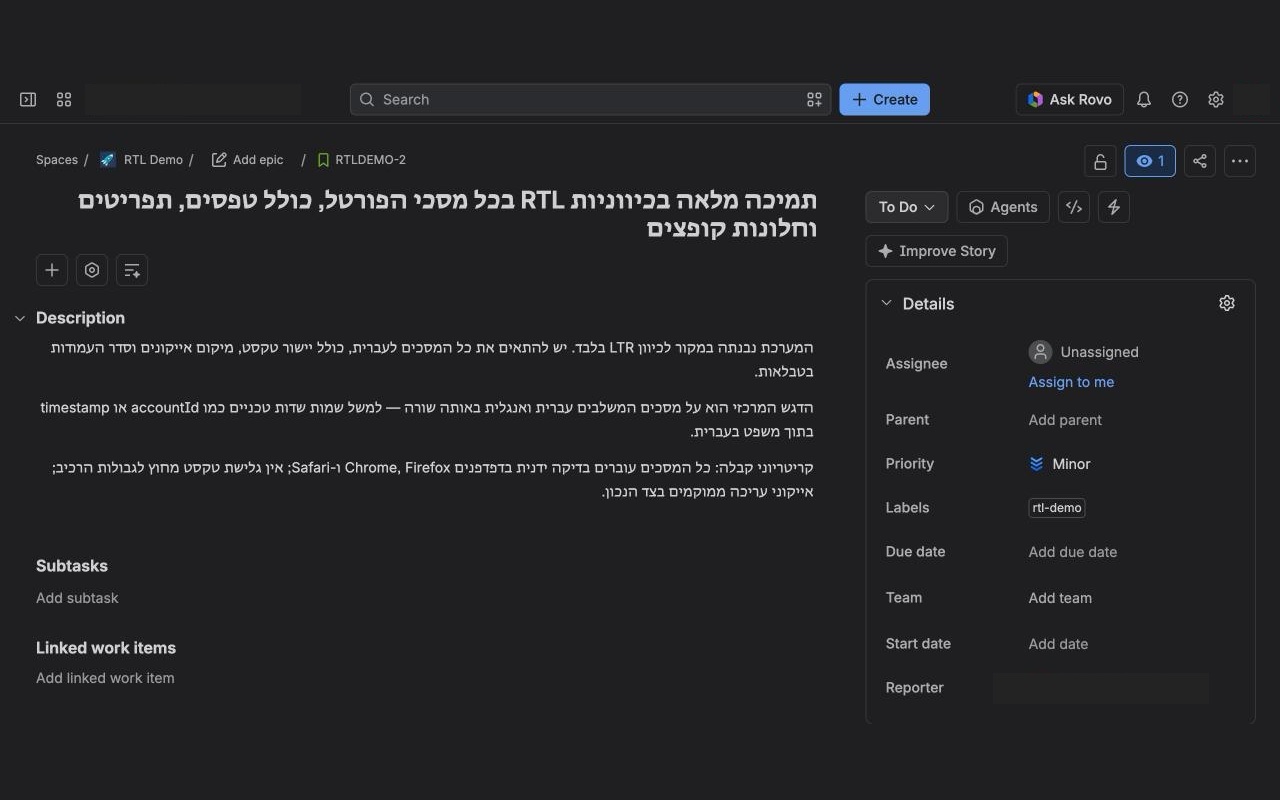Viewport: 1280px width, 800px height.
Task: Open the settings gear in top bar
Action: tap(1216, 99)
